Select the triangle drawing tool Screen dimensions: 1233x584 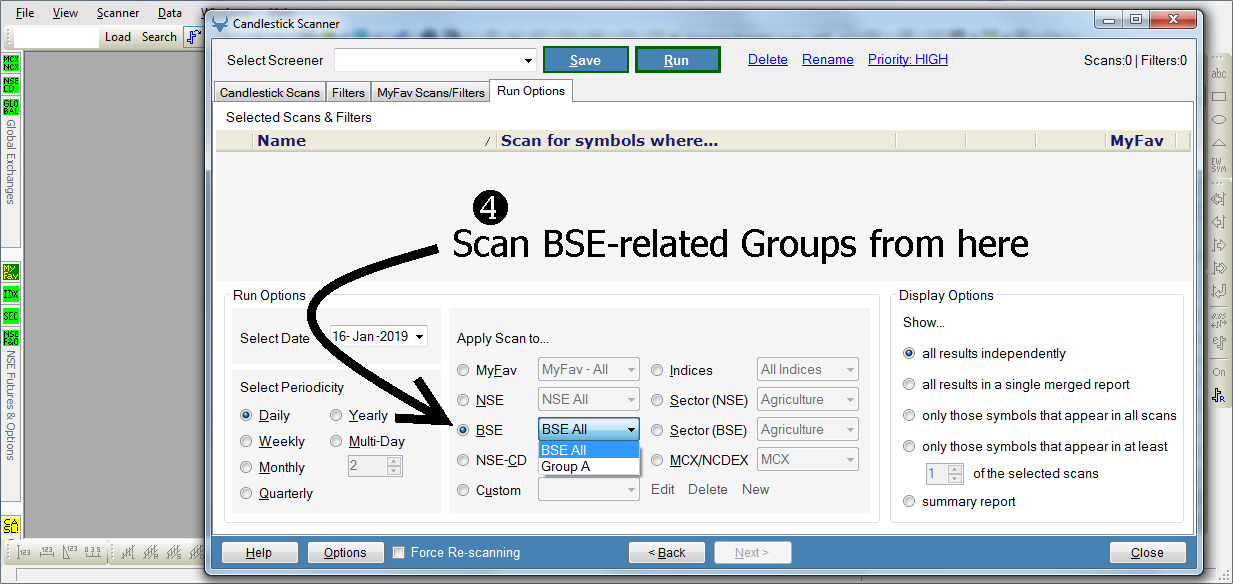point(1219,143)
